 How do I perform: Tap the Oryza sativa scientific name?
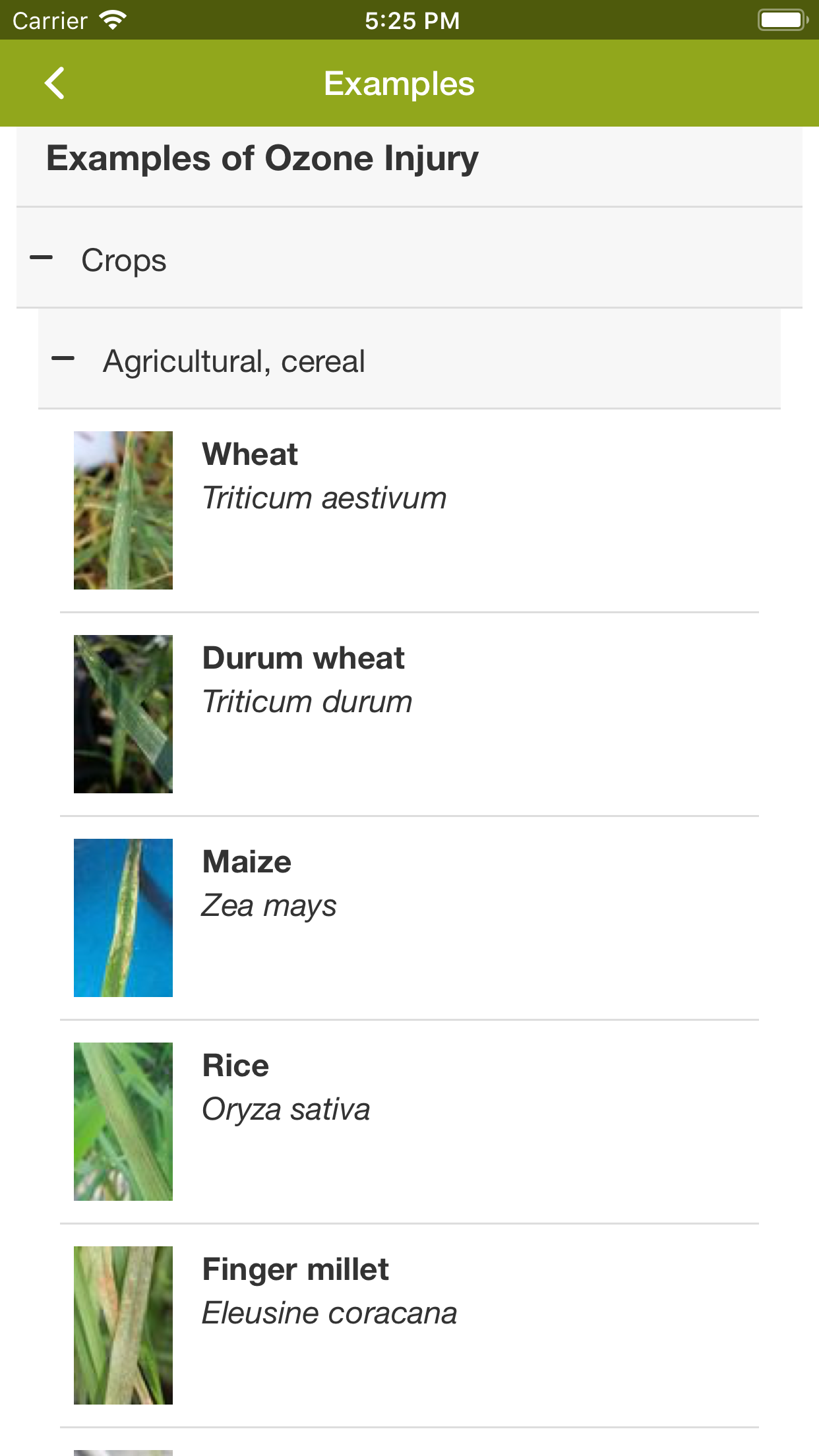tap(286, 1109)
